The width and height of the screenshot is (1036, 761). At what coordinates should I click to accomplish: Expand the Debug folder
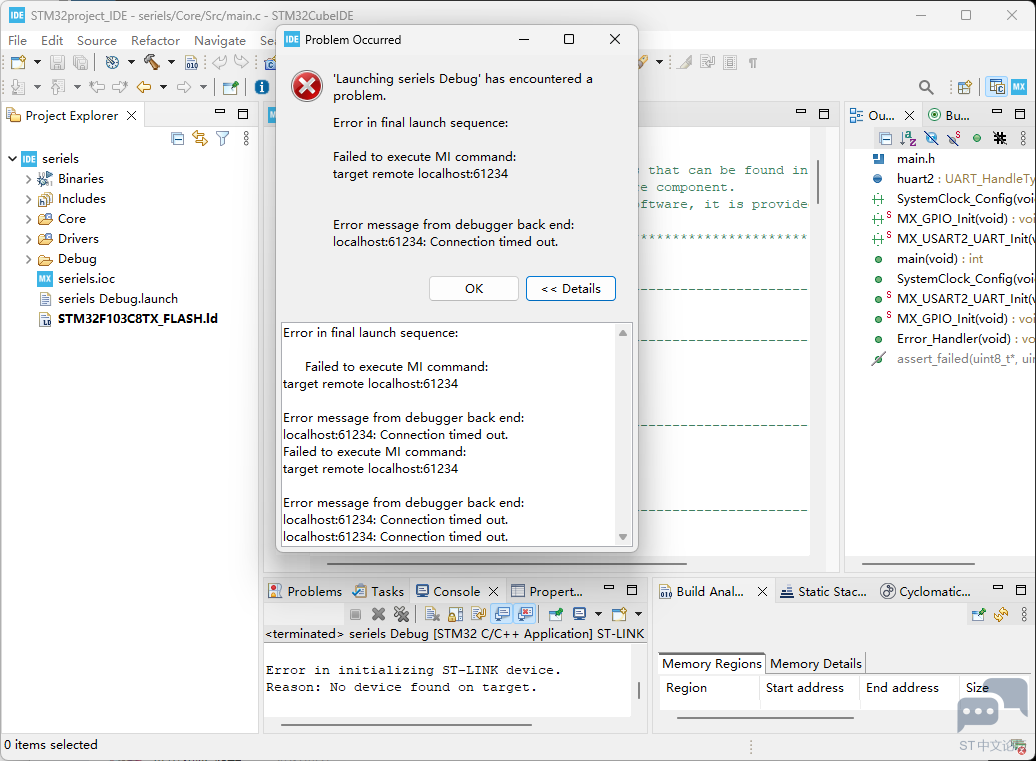28,259
